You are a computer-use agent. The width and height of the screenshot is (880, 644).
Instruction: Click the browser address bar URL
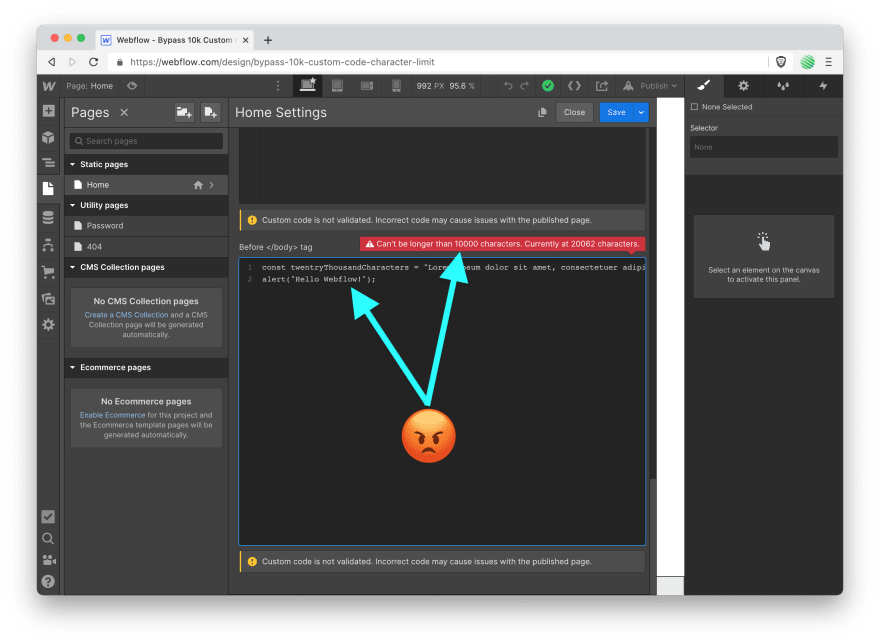[282, 62]
